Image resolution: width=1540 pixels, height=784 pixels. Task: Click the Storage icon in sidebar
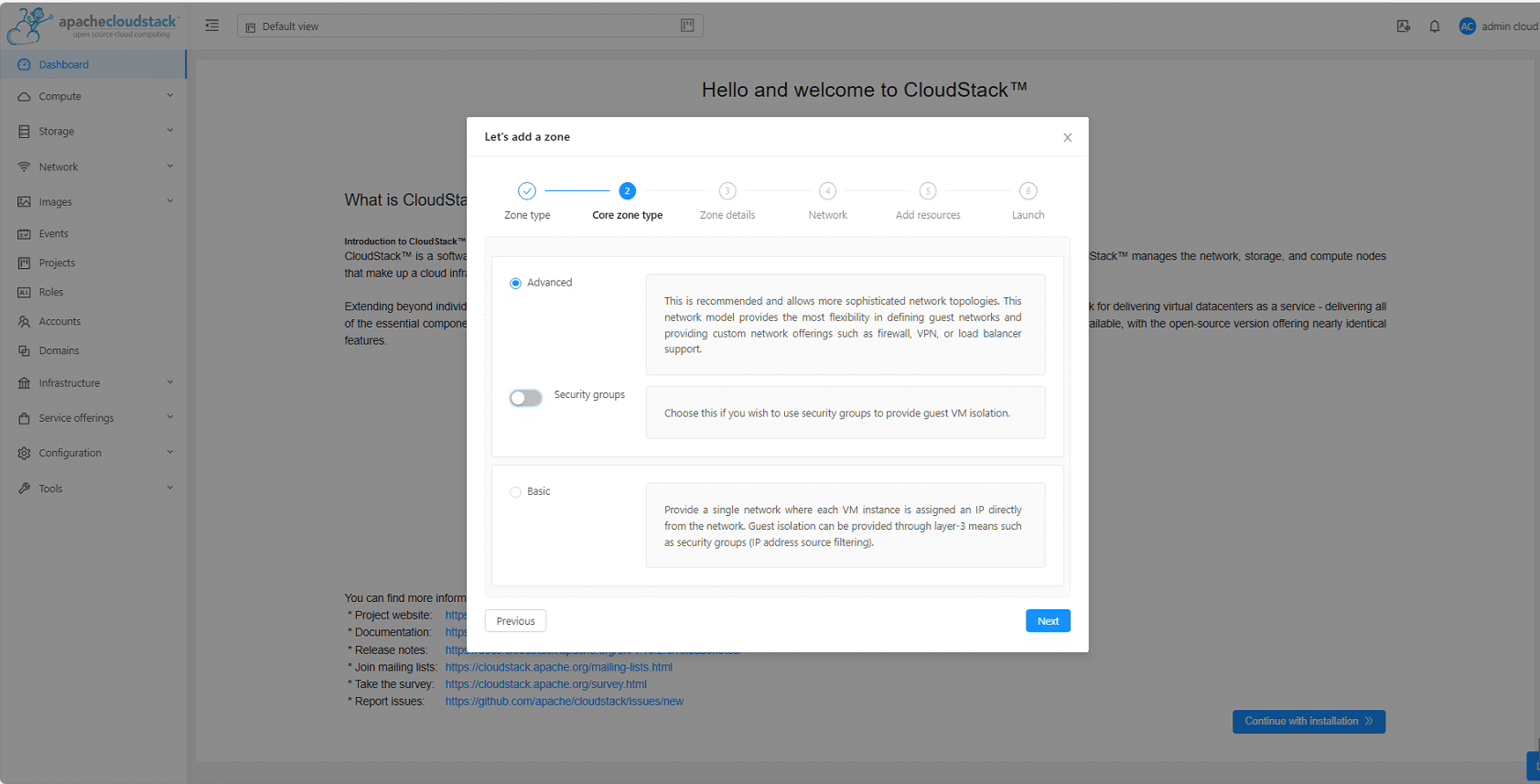pos(24,132)
